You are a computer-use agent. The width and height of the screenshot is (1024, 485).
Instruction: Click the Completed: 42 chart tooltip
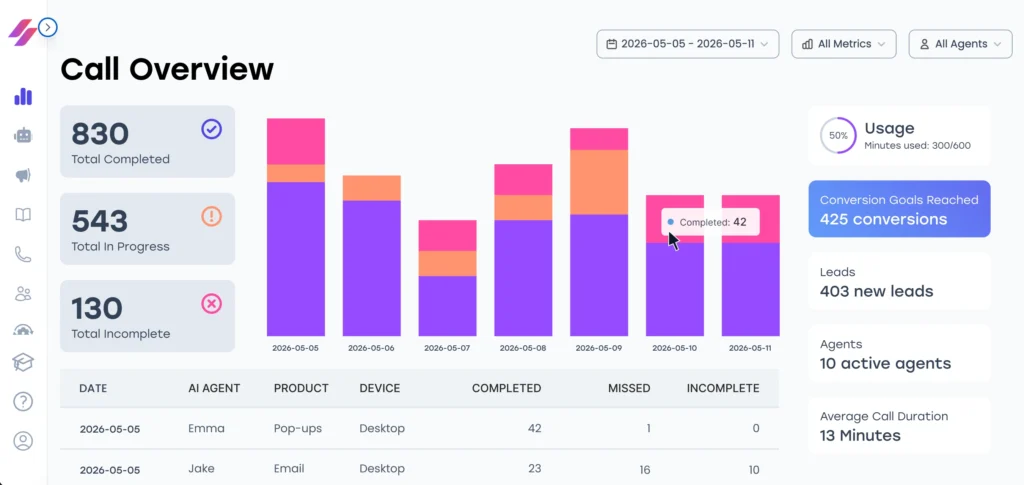click(711, 222)
